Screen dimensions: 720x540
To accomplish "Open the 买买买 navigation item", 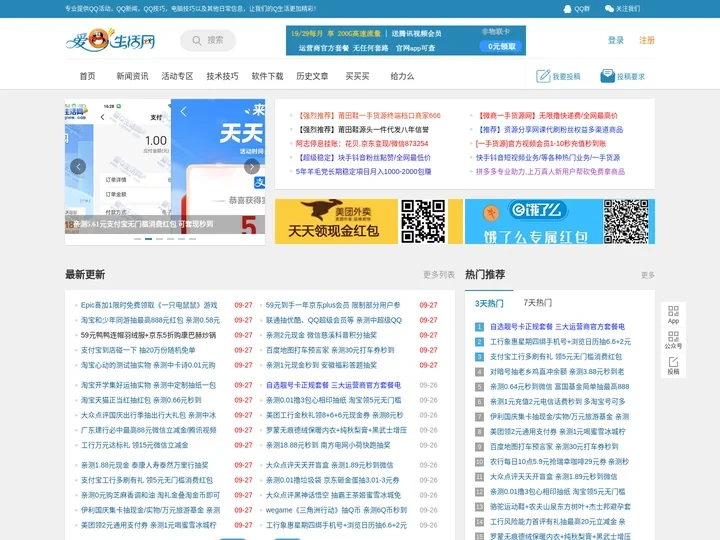I will click(357, 76).
